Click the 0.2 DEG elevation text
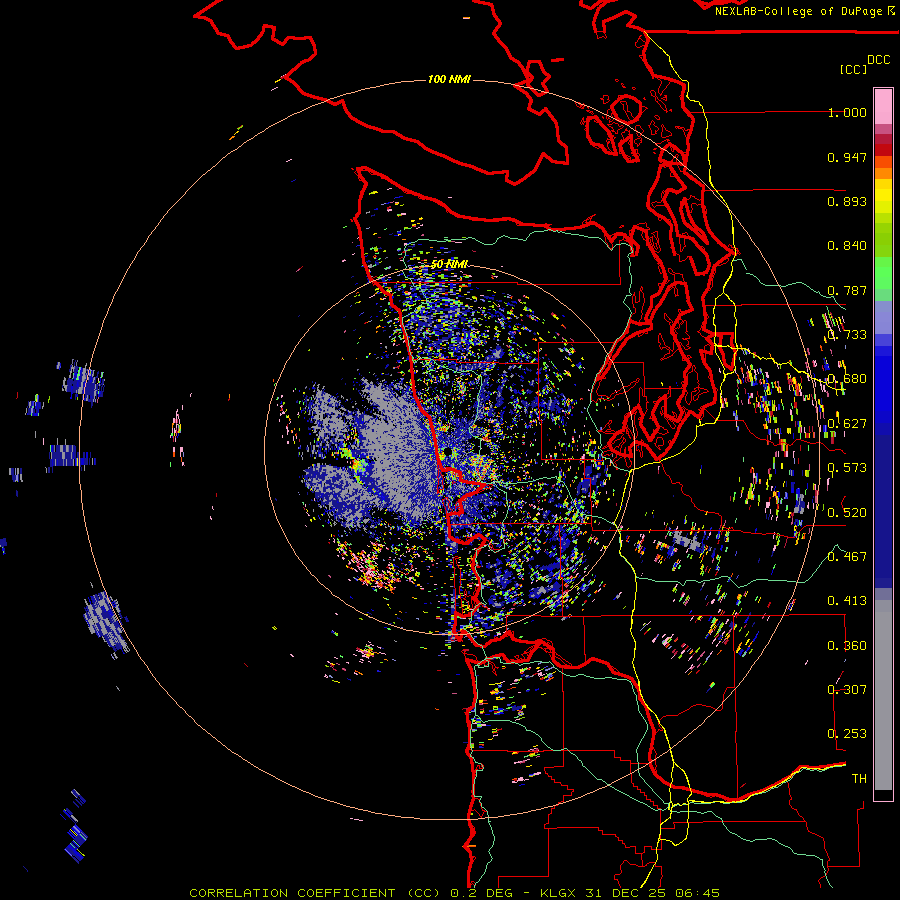The width and height of the screenshot is (900, 900). pos(481,893)
